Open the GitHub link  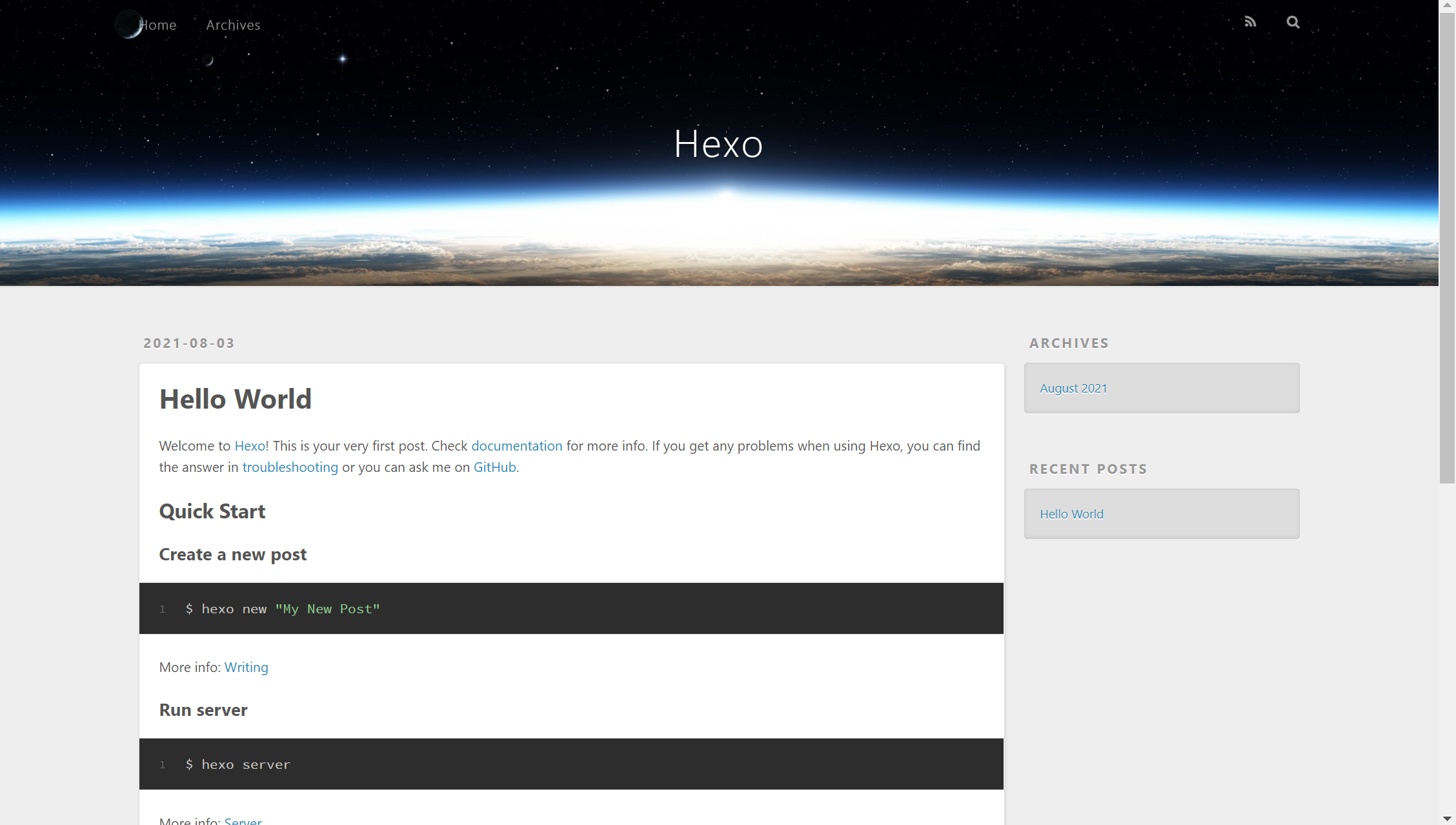[x=494, y=467]
